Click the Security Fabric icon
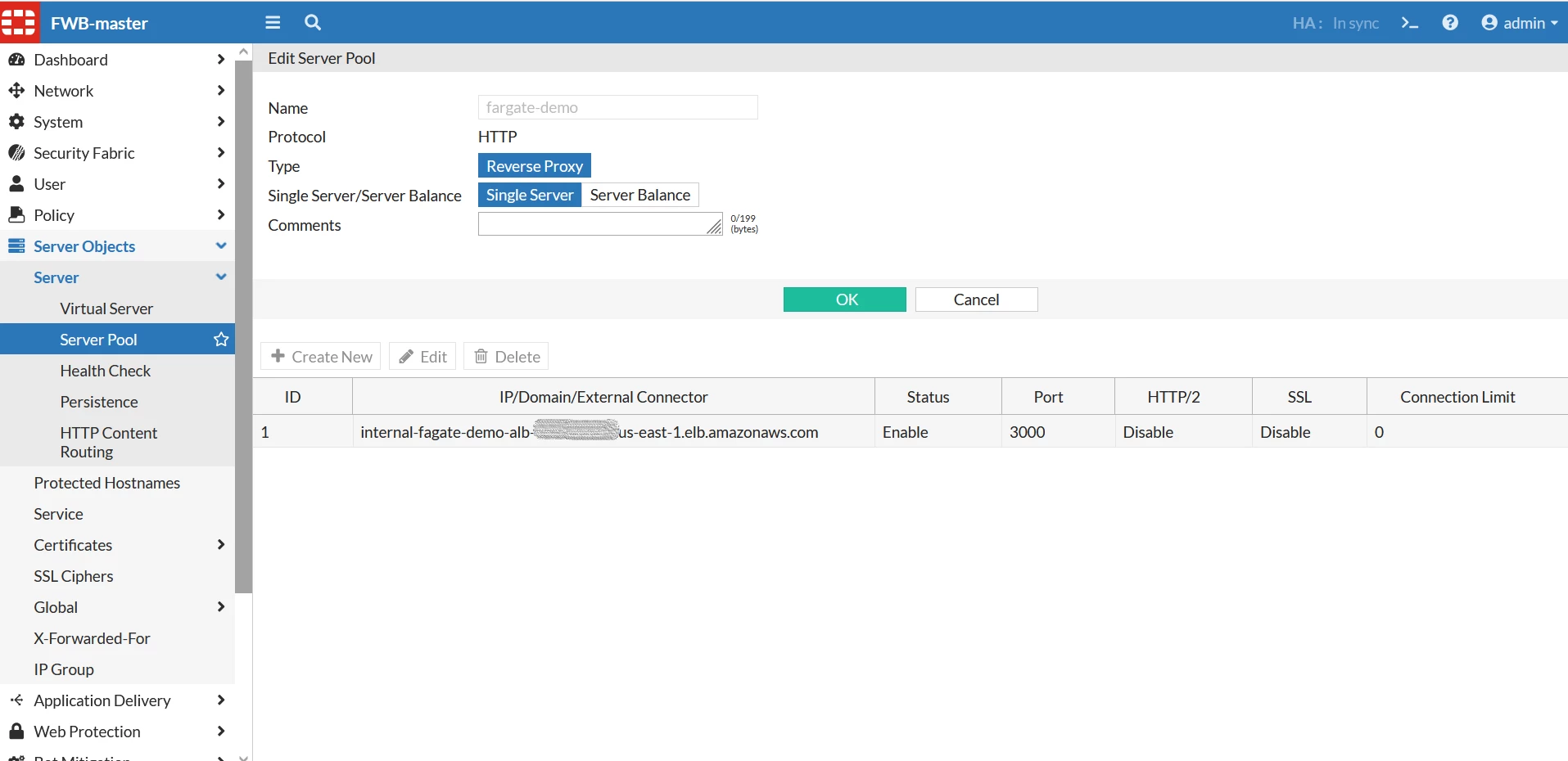Screen dimensions: 1568x761 tap(16, 153)
